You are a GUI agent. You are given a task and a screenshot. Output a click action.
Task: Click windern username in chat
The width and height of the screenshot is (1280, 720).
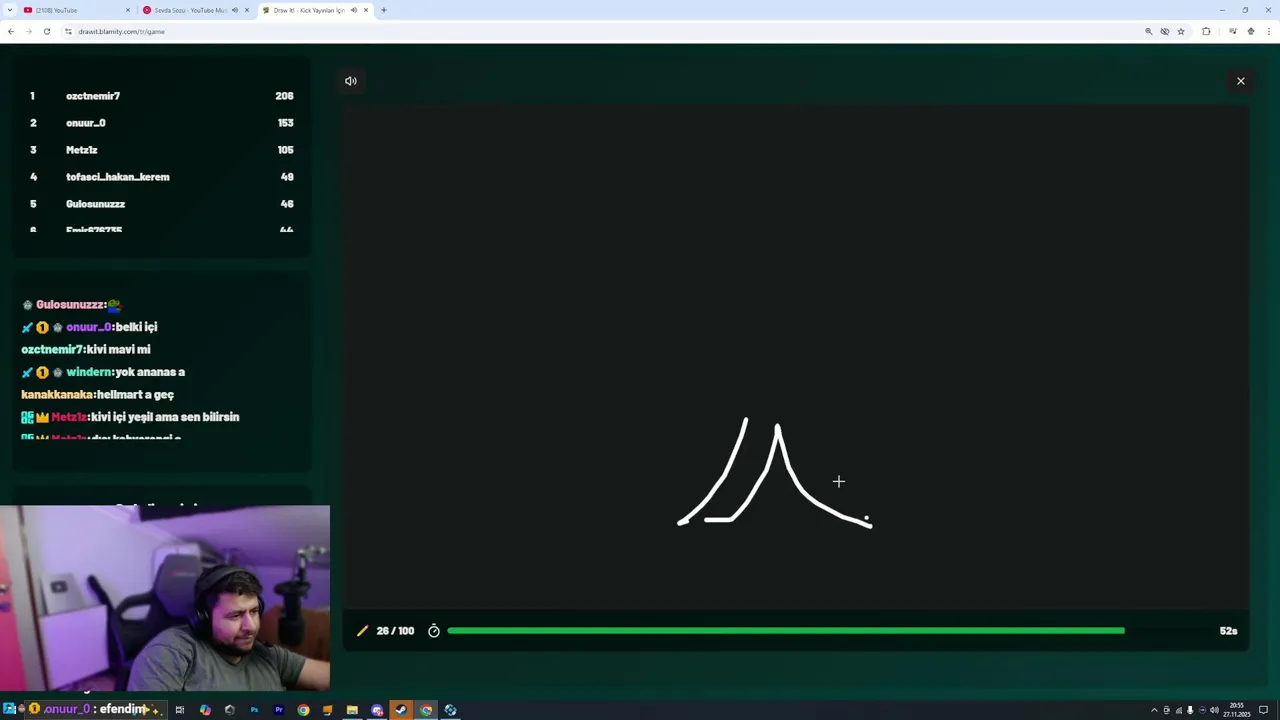pyautogui.click(x=88, y=372)
